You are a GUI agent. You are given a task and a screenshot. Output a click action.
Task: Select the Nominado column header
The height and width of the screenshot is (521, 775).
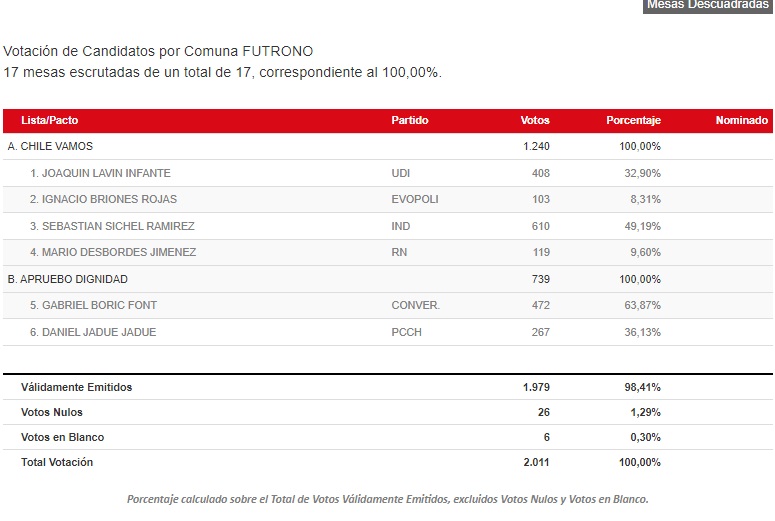point(741,120)
